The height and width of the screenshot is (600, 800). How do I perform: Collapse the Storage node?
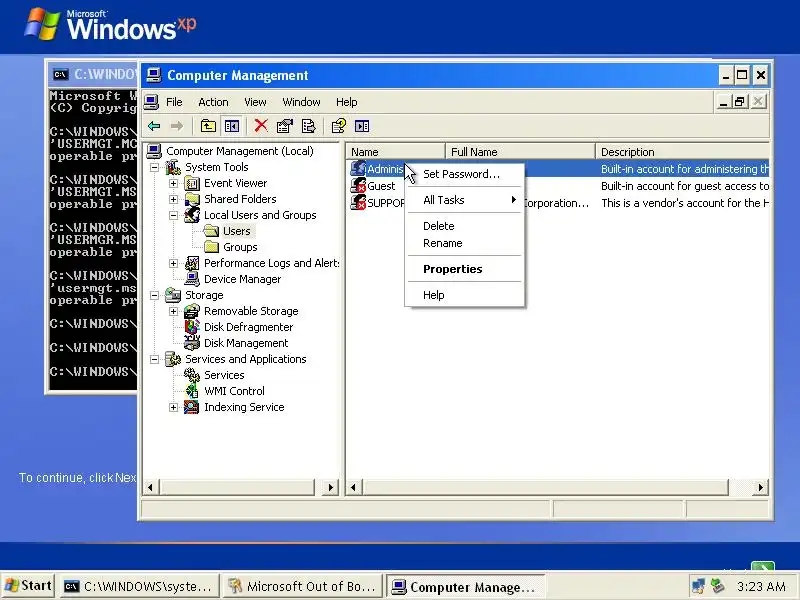pos(154,295)
